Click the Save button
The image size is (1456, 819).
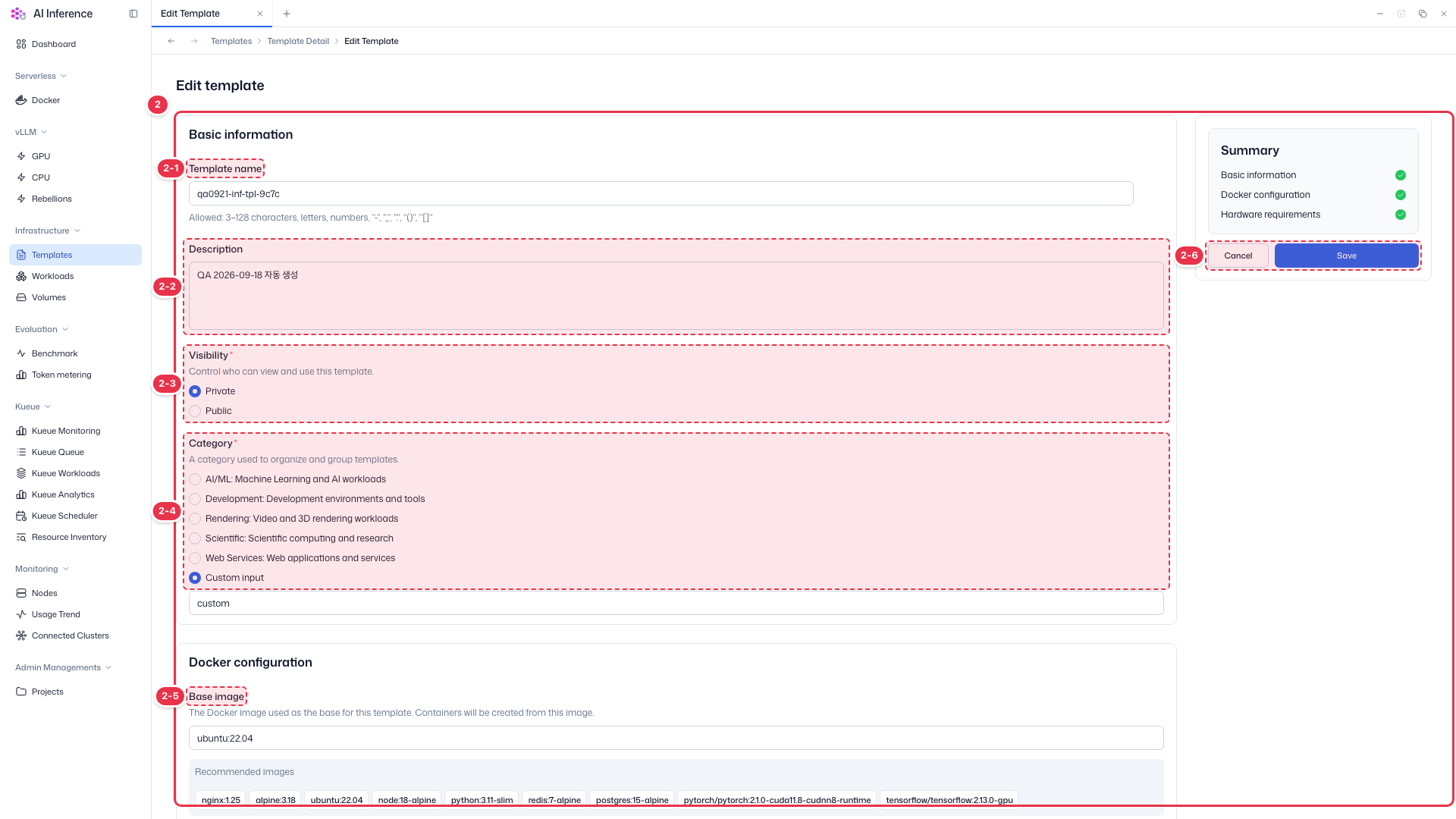[x=1346, y=256]
